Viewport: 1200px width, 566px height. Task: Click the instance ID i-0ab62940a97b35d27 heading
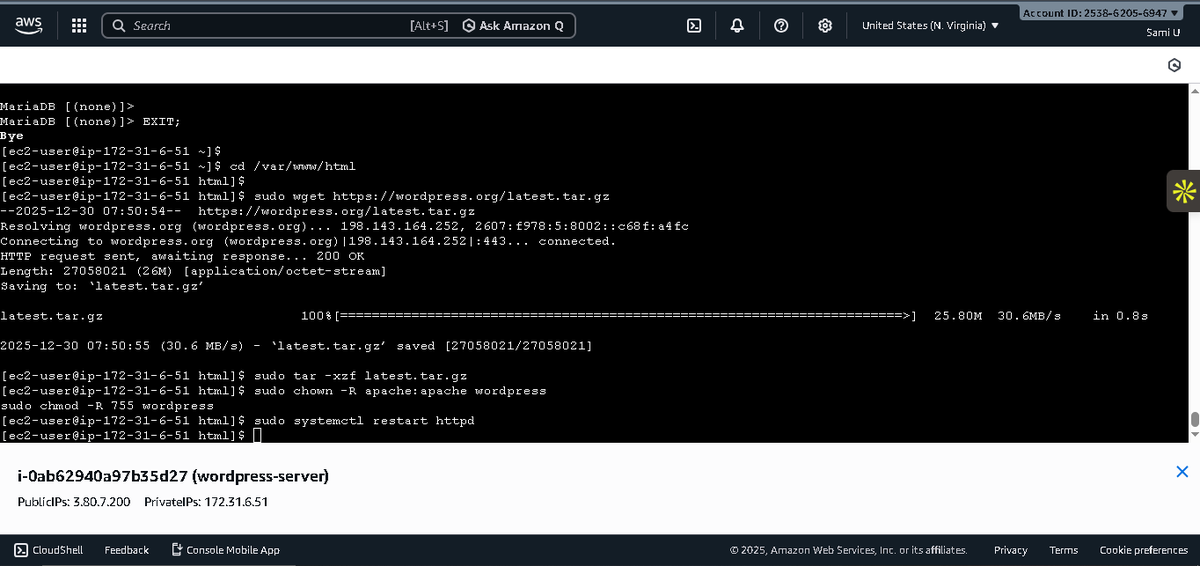point(173,476)
